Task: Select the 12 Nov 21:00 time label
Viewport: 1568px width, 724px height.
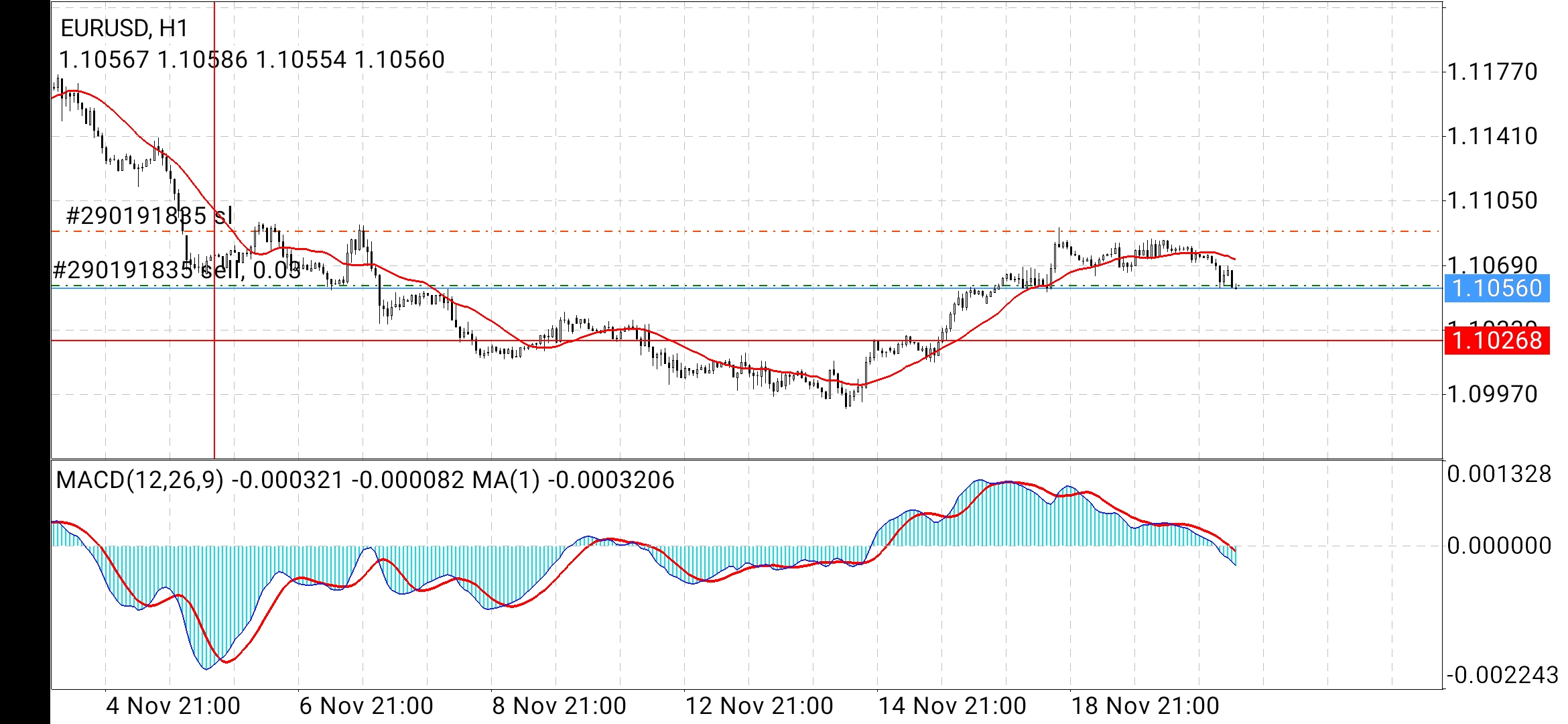Action: (759, 706)
